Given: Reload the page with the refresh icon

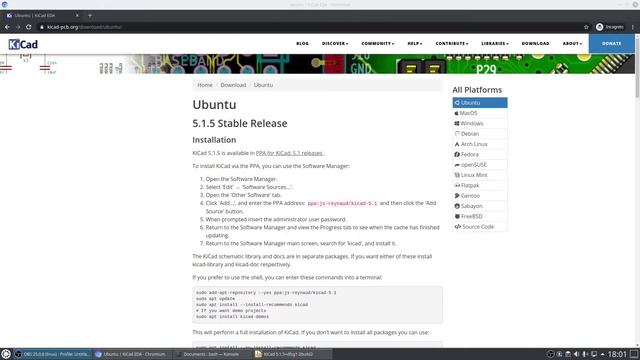Looking at the screenshot, I should coord(29,27).
